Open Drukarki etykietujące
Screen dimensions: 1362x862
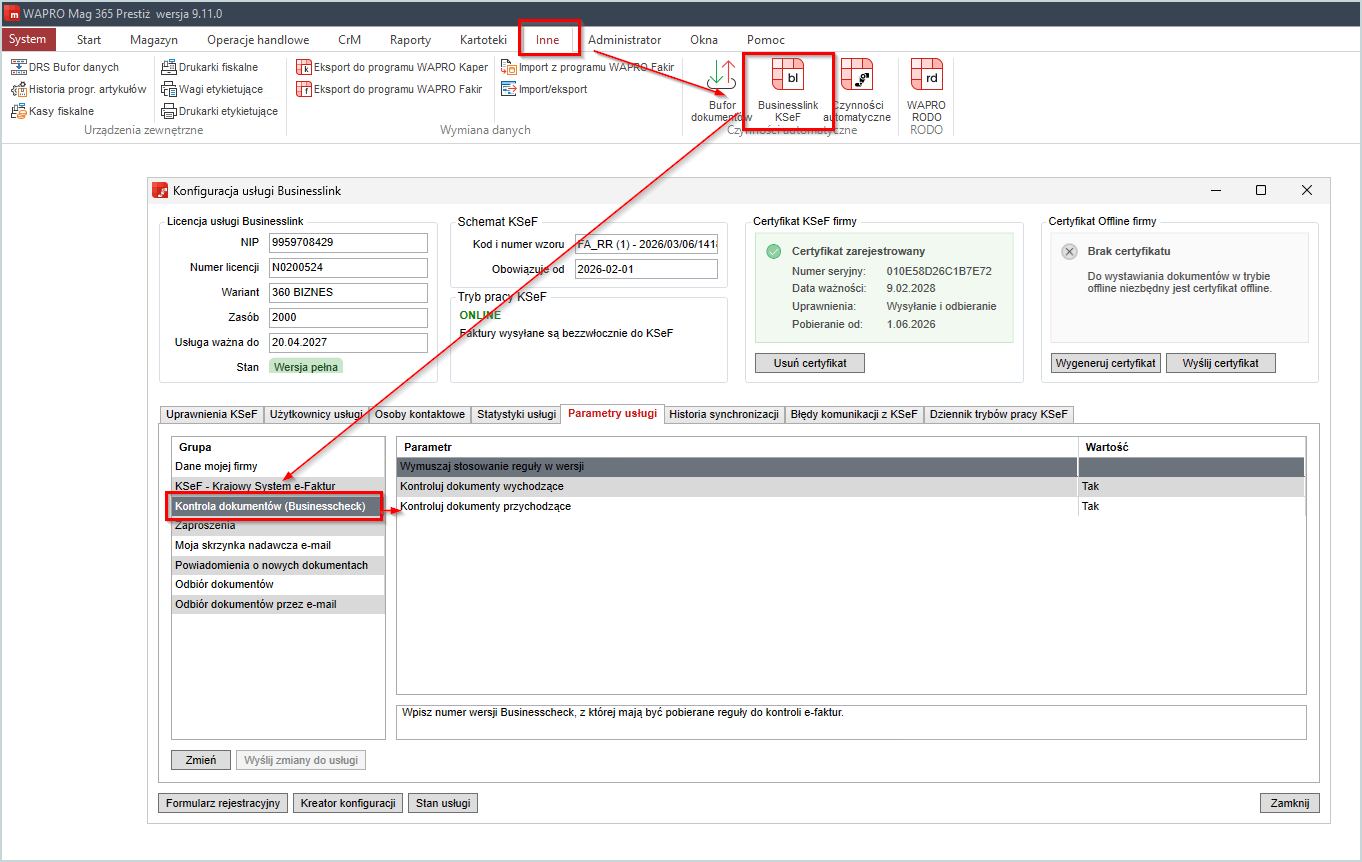220,111
